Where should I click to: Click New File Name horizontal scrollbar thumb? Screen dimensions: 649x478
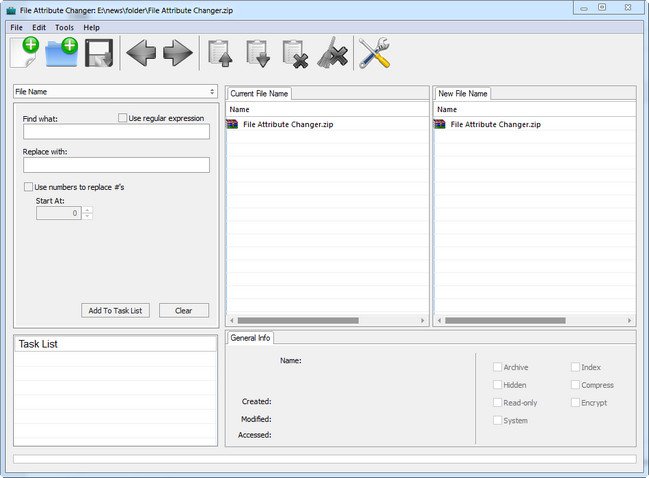pos(505,320)
